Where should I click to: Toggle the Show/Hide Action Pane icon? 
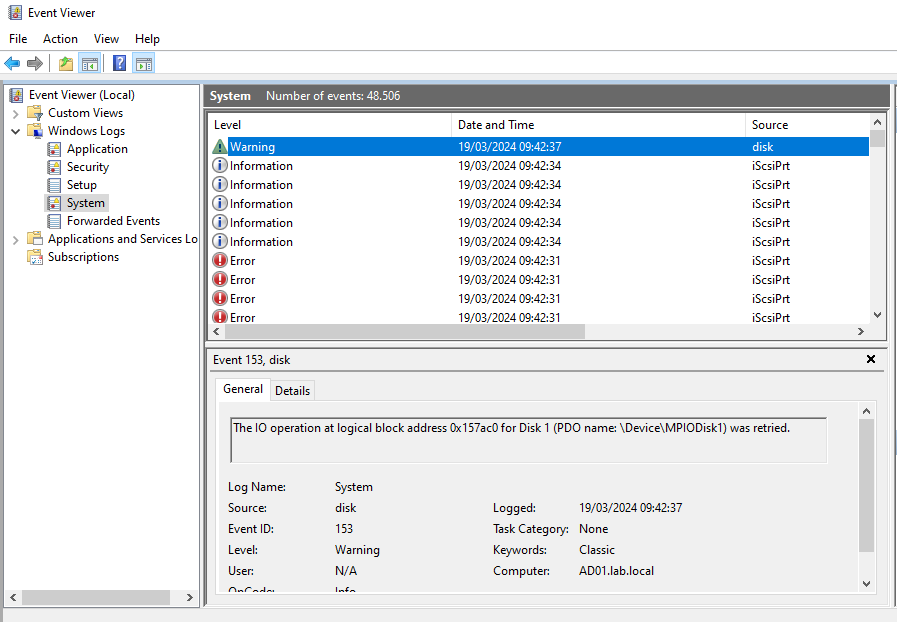[x=143, y=64]
